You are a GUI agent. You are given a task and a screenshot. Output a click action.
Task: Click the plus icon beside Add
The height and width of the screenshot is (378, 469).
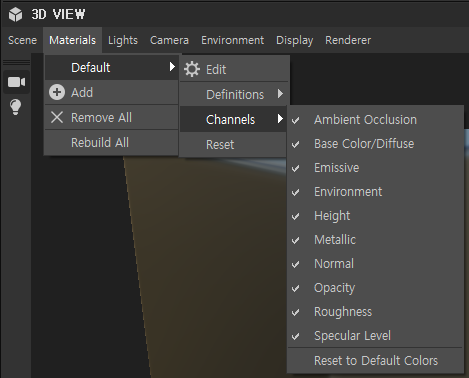coord(57,92)
